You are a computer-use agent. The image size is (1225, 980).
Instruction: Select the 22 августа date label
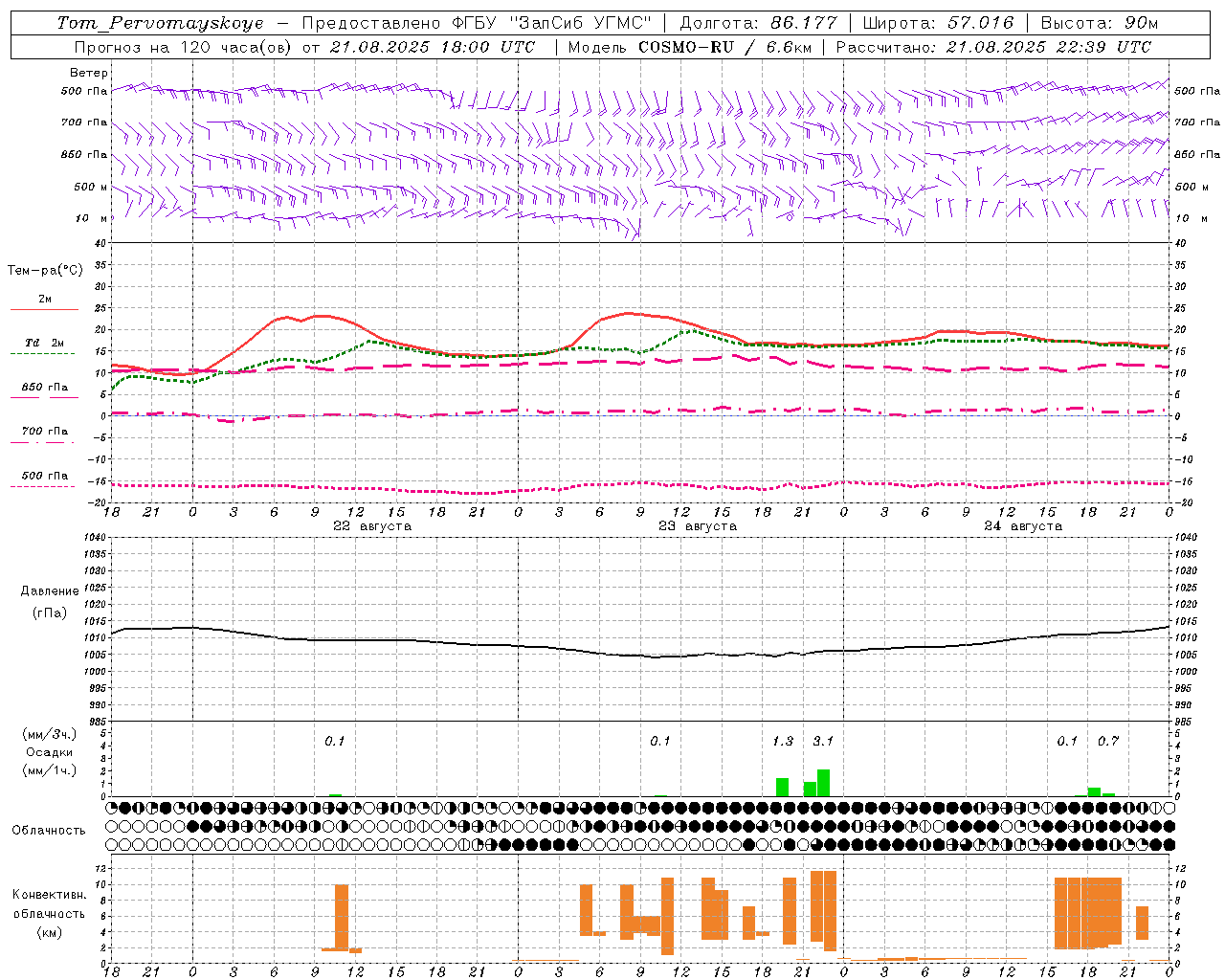coord(372,526)
